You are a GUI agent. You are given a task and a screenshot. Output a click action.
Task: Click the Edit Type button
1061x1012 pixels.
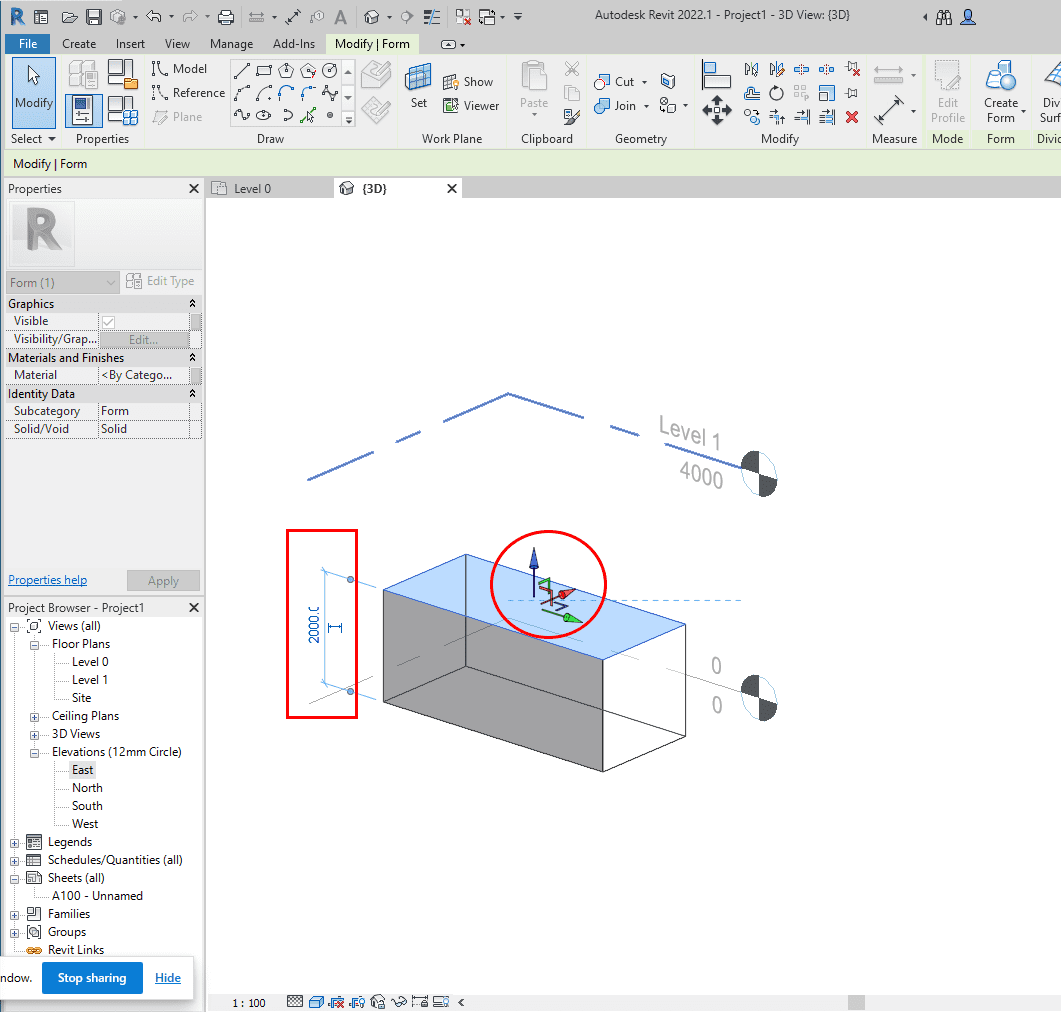(x=161, y=281)
